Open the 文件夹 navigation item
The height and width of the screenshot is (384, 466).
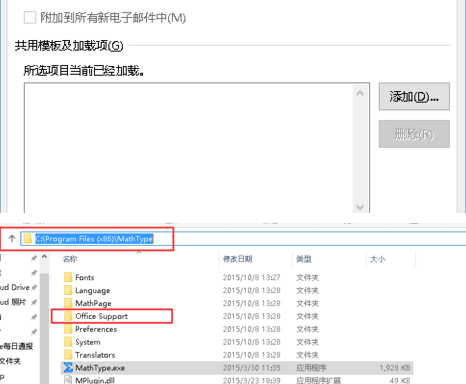tap(10, 361)
